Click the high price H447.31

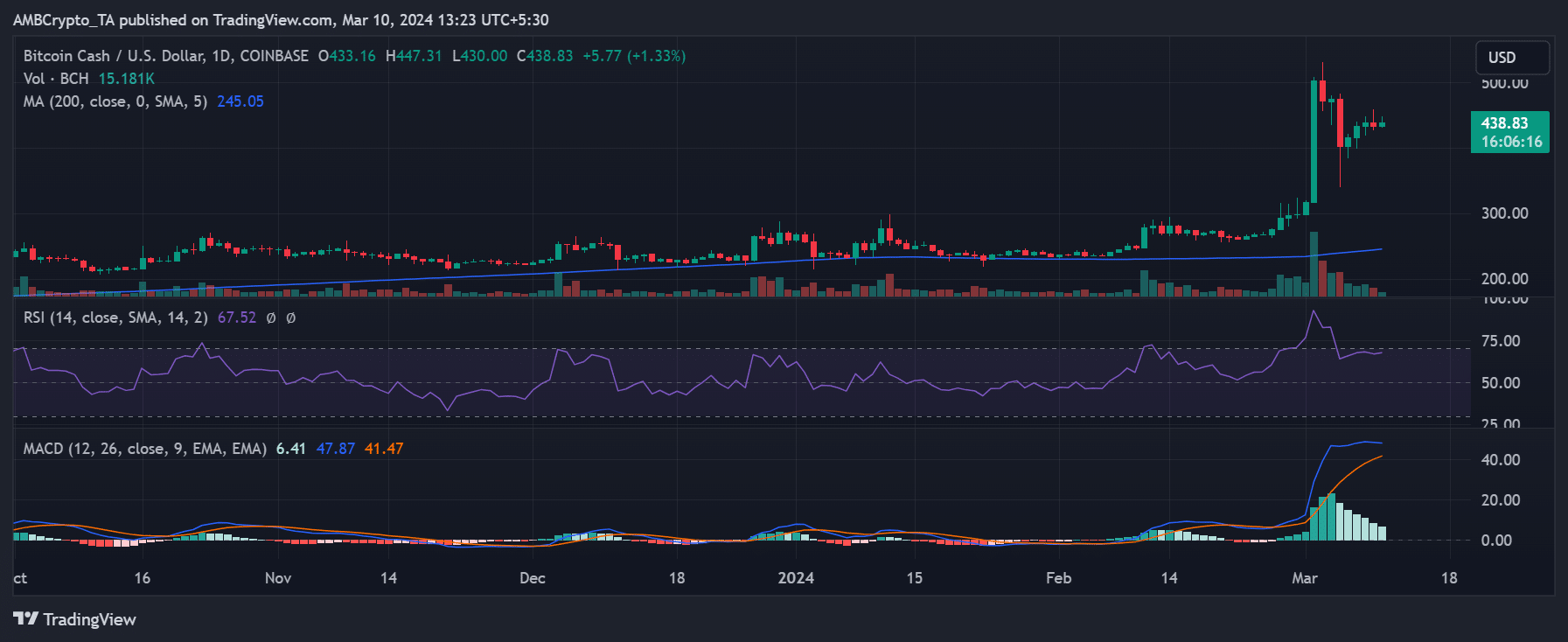click(x=414, y=56)
